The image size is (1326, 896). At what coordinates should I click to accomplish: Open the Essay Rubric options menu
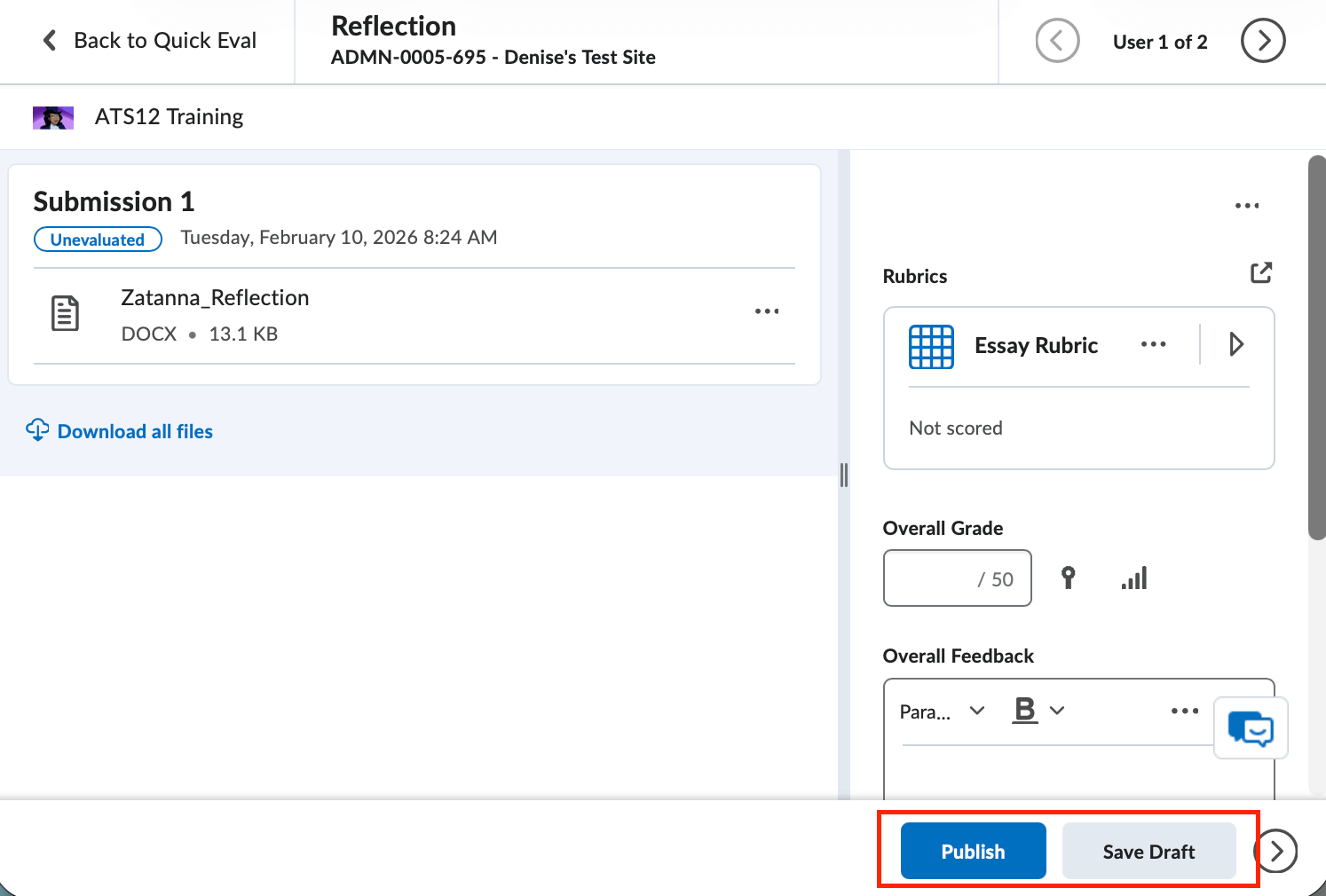click(x=1153, y=344)
